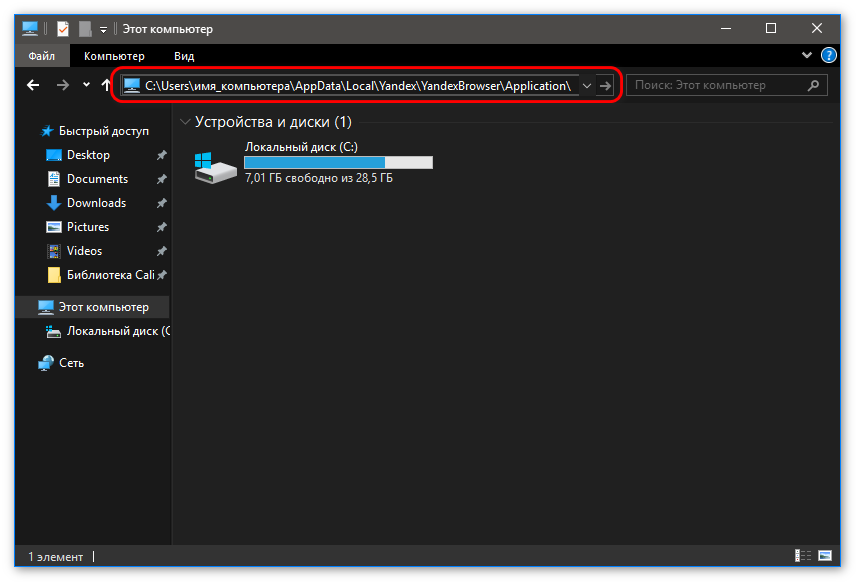Select the Локальный диск (C:) drive icon
This screenshot has height=582, width=856.
point(216,165)
